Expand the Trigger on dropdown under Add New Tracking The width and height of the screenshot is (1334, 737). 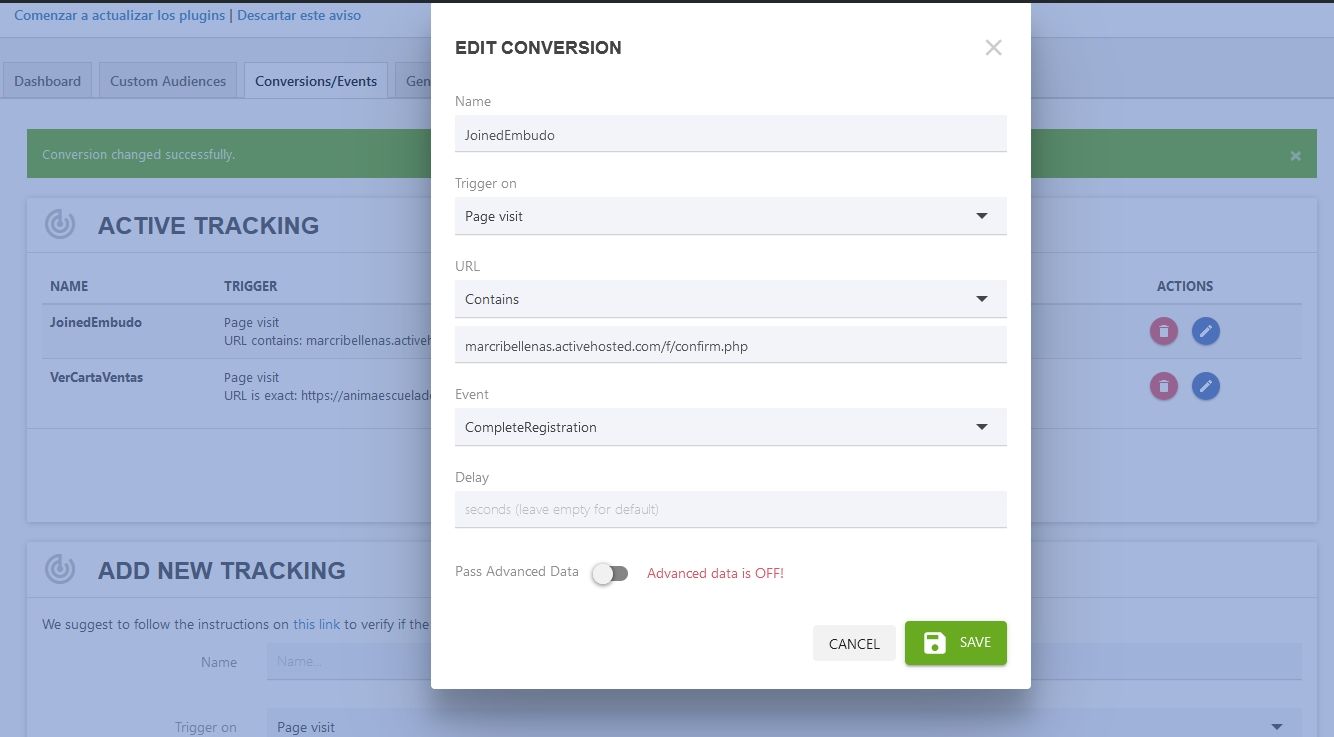coord(784,726)
